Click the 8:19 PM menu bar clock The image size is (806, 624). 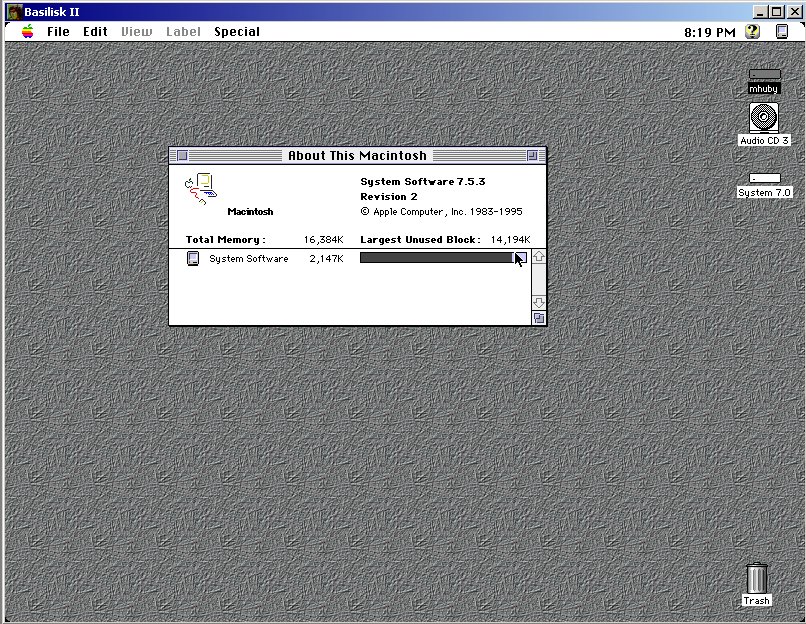[x=709, y=32]
